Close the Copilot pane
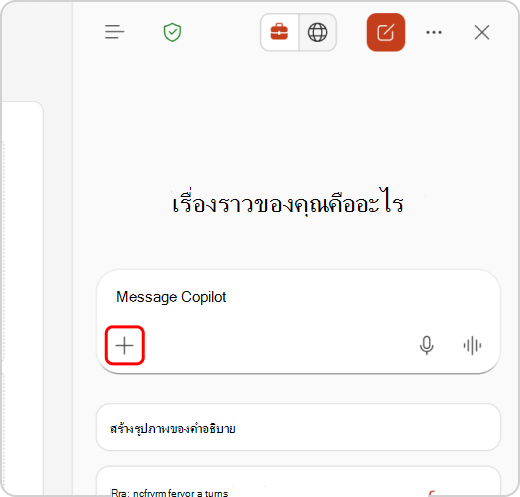 click(x=482, y=32)
